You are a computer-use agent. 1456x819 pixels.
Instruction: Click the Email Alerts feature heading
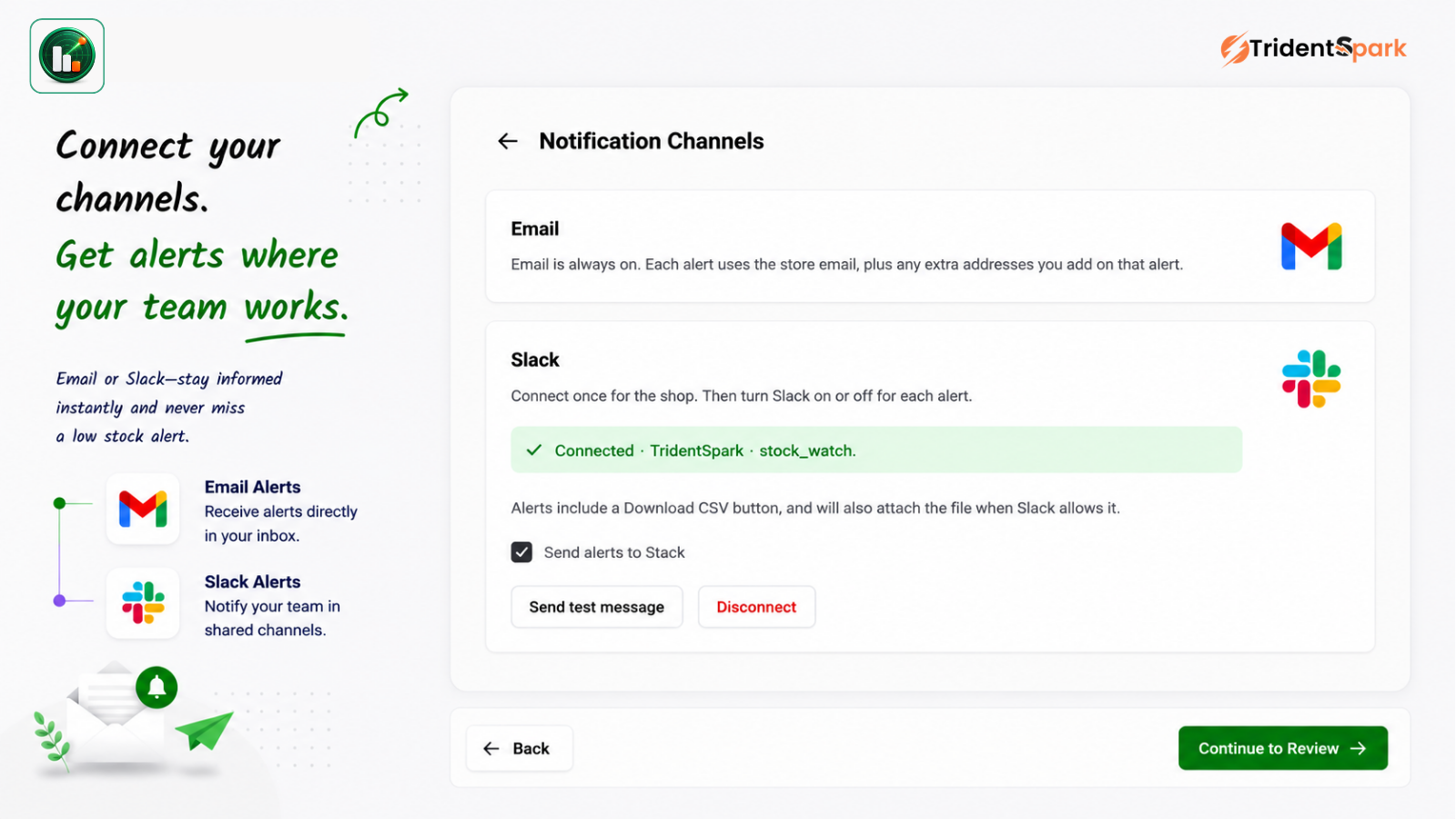click(252, 487)
